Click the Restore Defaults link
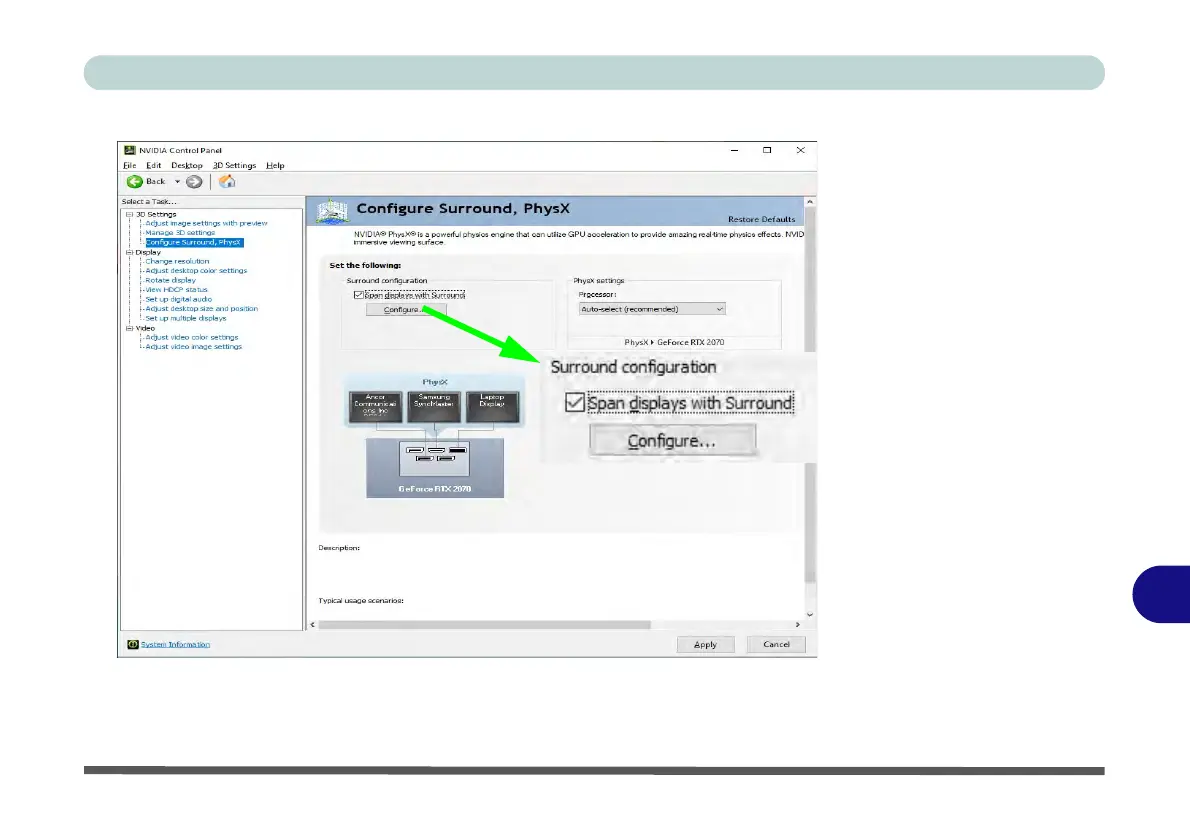The image size is (1190, 838). click(x=762, y=219)
